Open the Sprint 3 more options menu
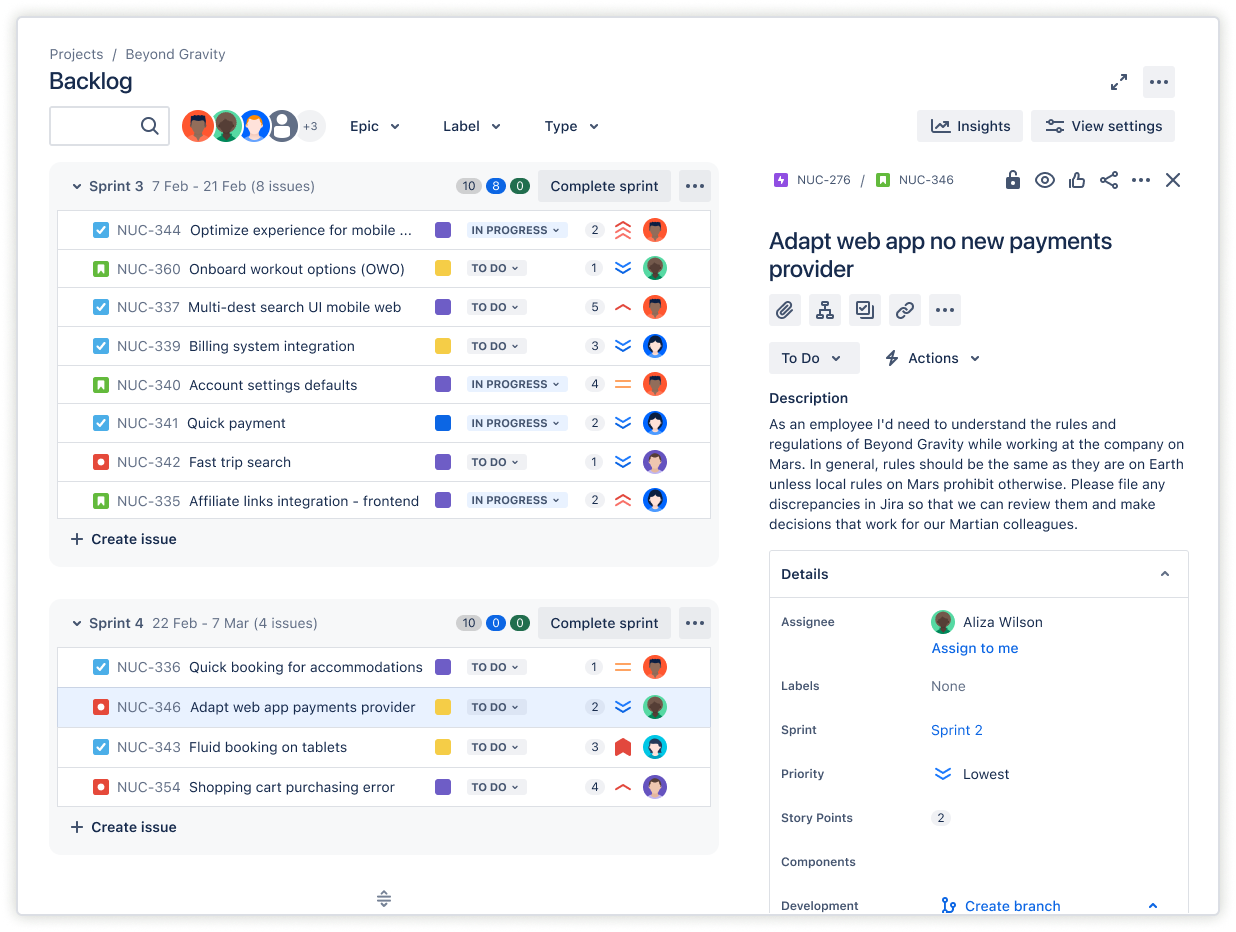Screen dimensions: 1236x932 tap(694, 186)
